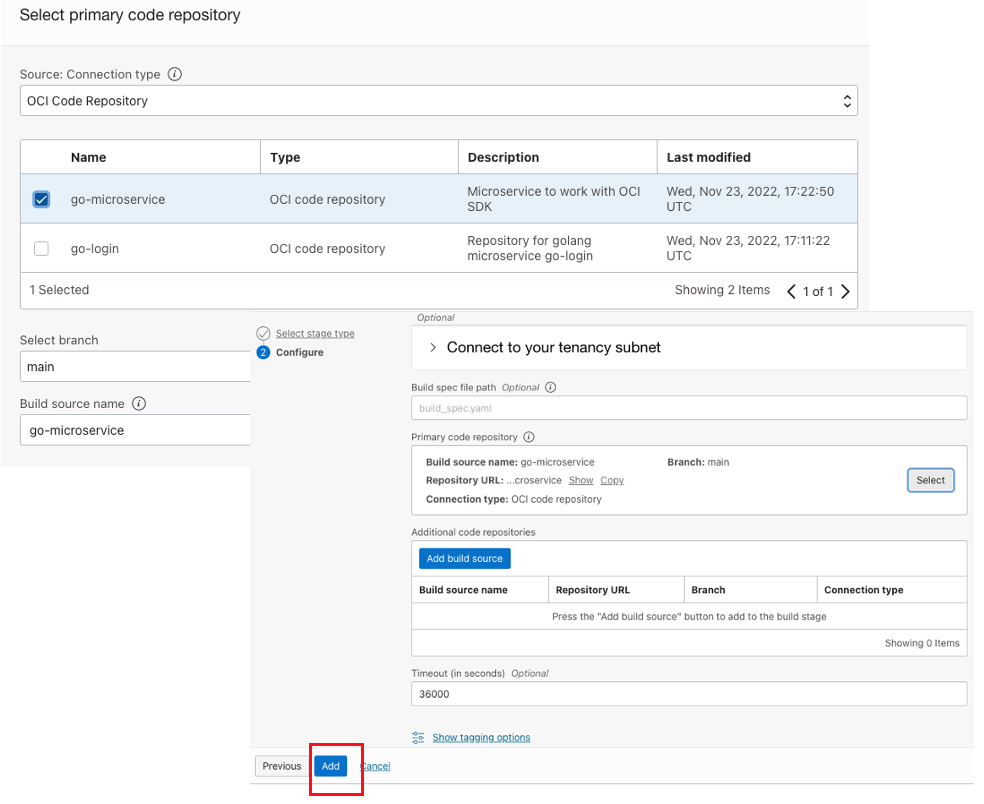Copy the repository URL link
Image resolution: width=984 pixels, height=804 pixels.
pyautogui.click(x=611, y=480)
